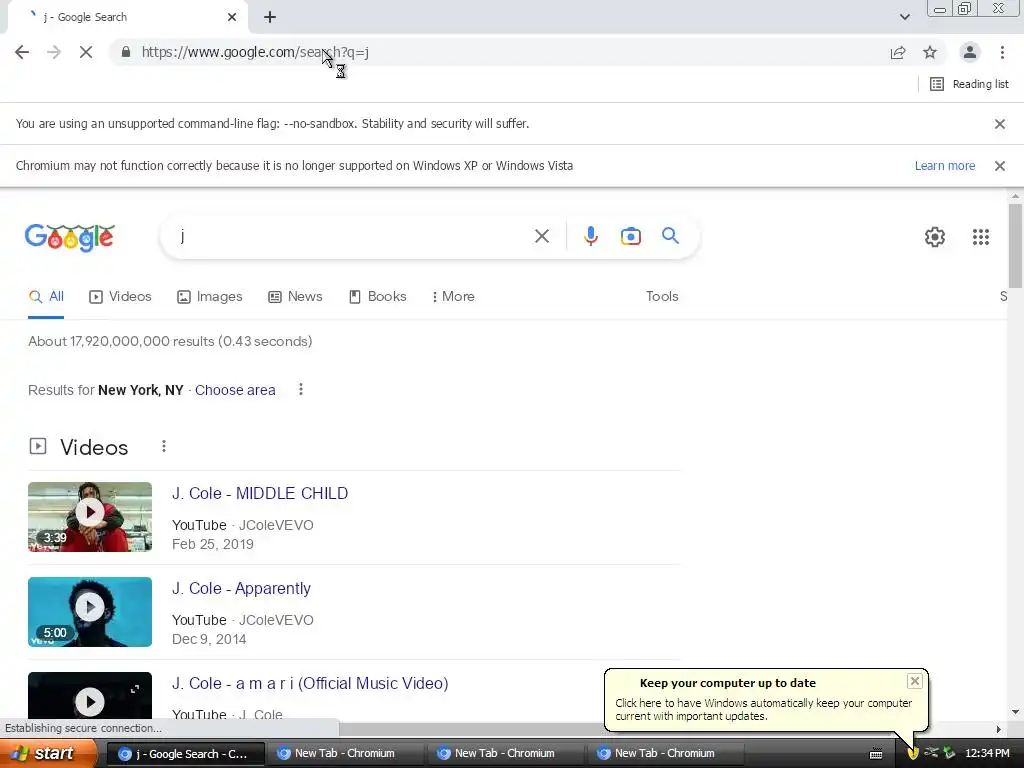Click the Choose area link
Viewport: 1024px width, 768px height.
click(235, 391)
